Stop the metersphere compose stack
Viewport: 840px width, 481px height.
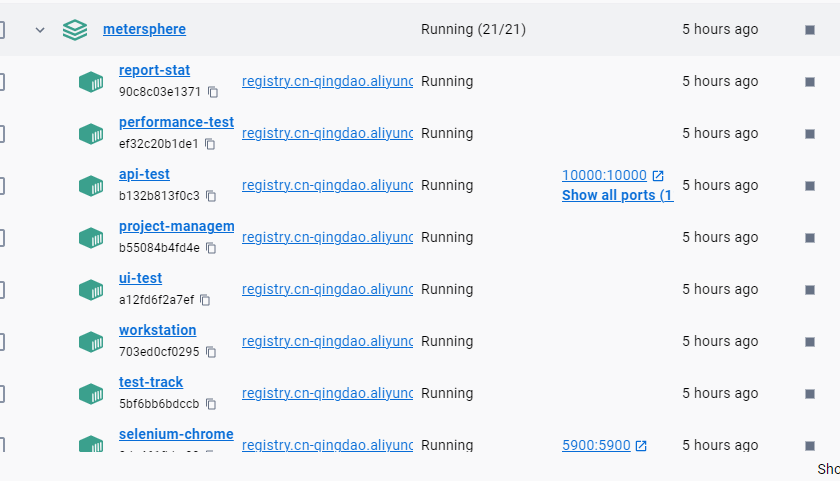coord(810,30)
